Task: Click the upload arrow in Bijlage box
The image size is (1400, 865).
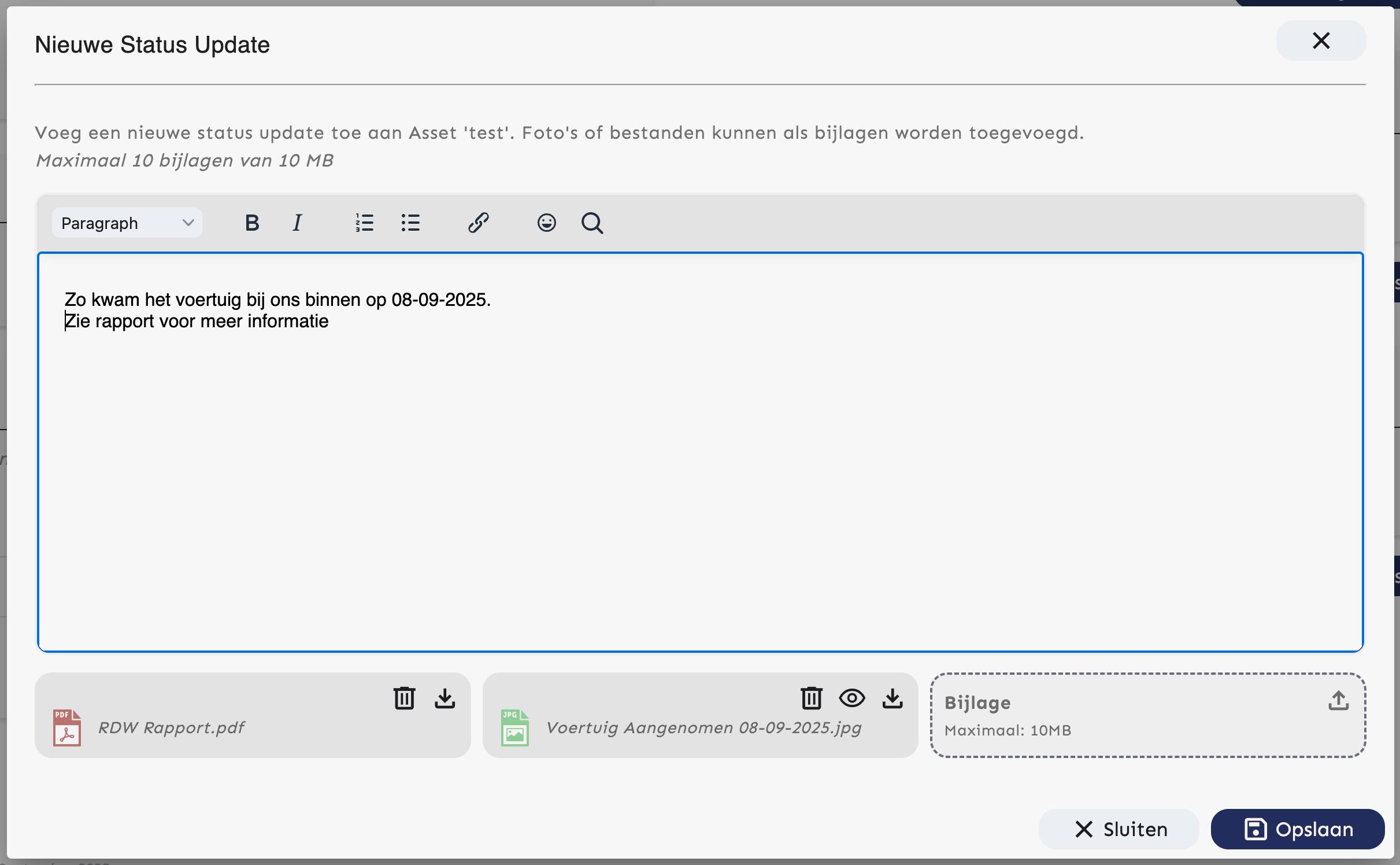Action: tap(1338, 701)
